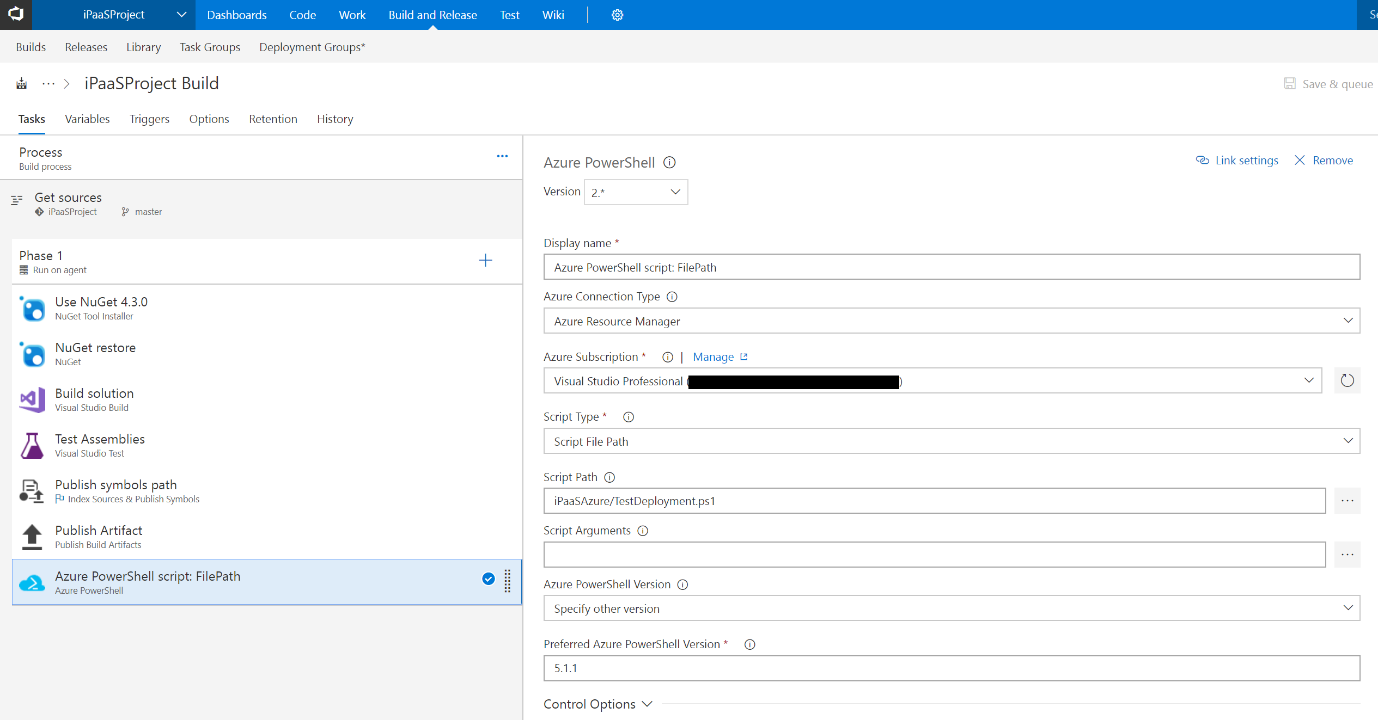Show info for Script Path

click(610, 477)
